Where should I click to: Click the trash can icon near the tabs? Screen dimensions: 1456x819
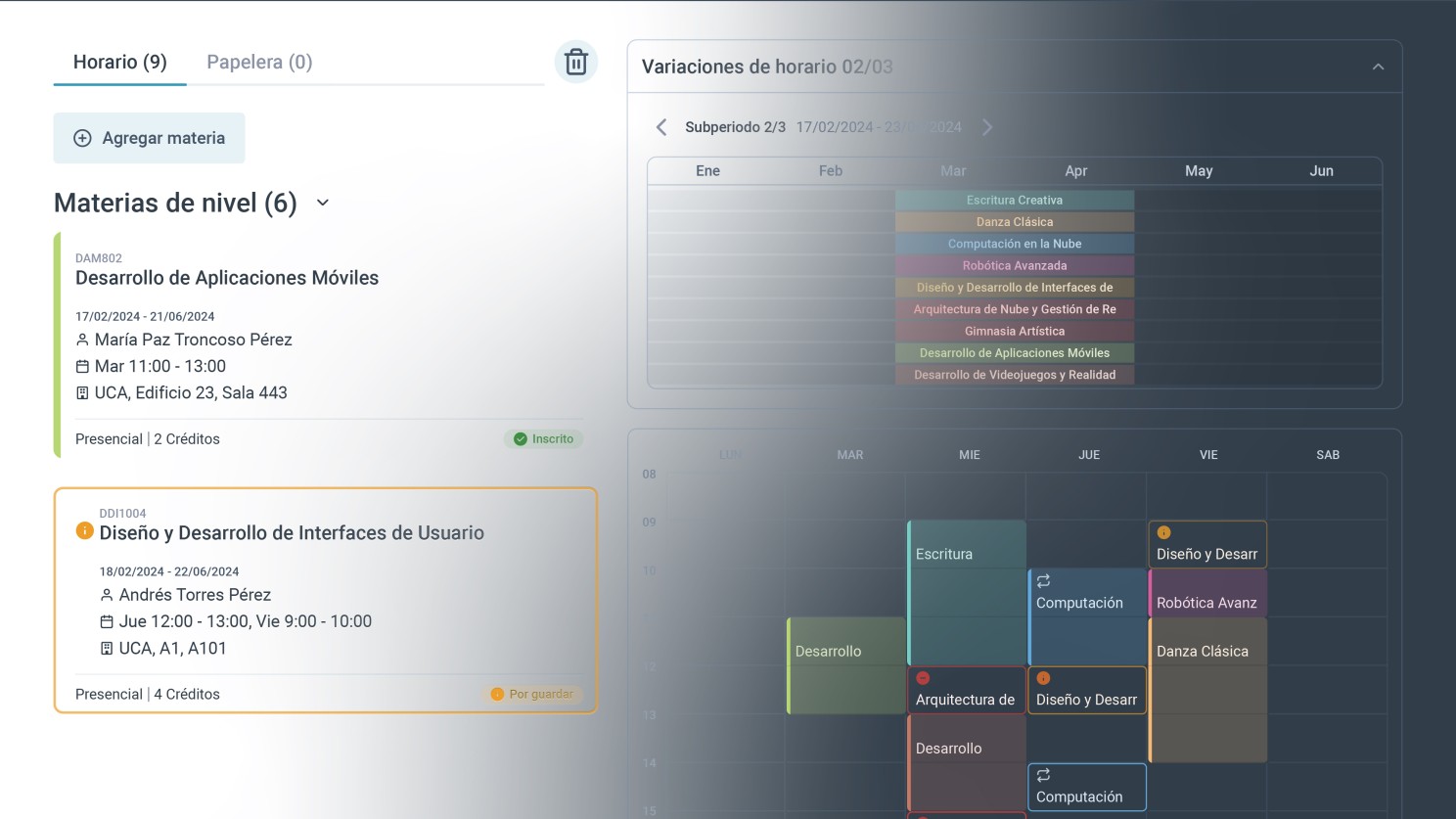[x=576, y=61]
